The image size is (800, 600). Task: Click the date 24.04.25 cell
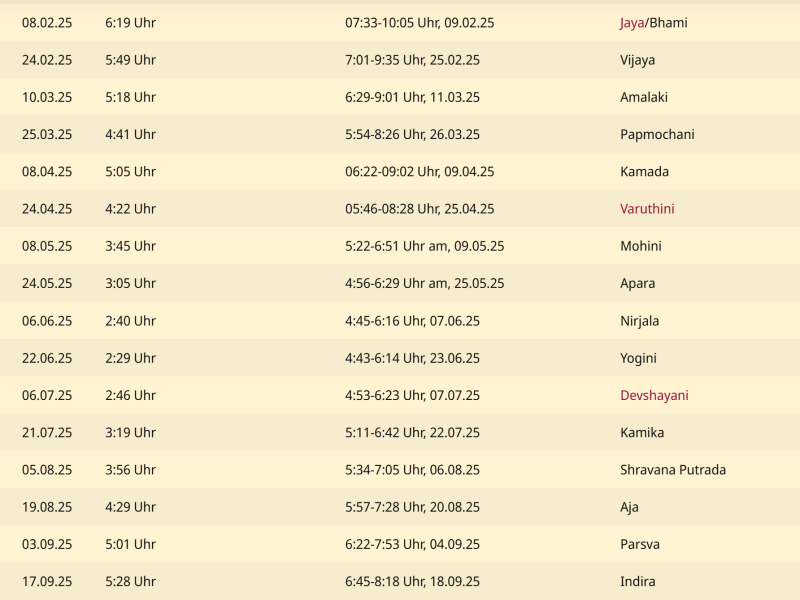click(47, 209)
